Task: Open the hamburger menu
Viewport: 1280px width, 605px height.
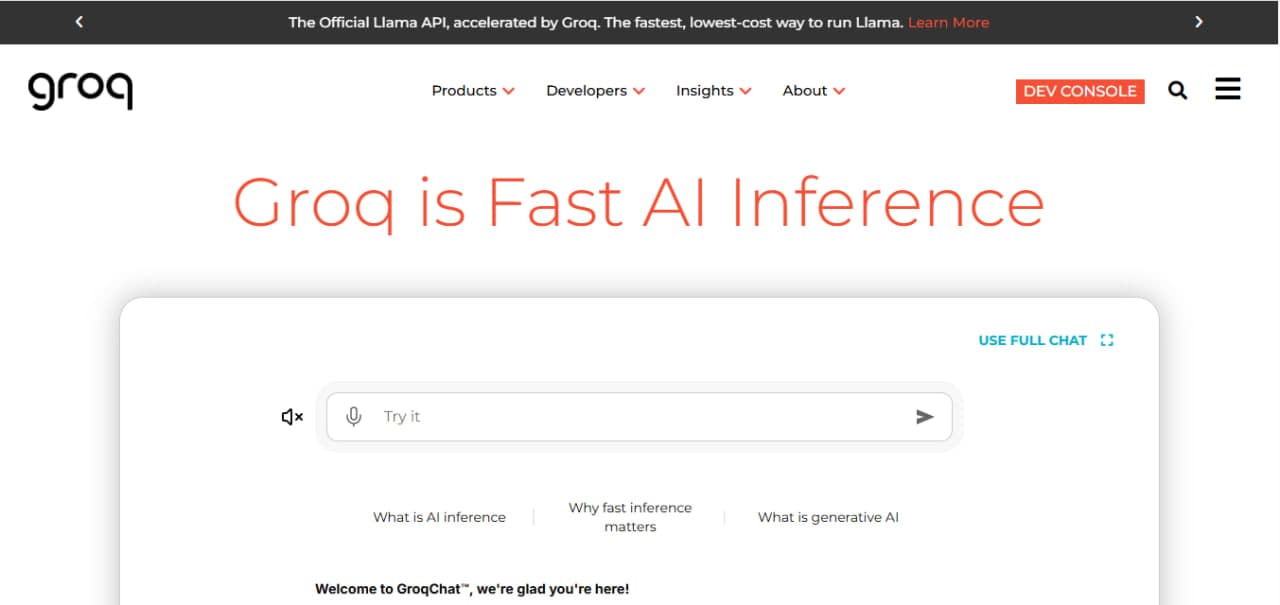Action: tap(1228, 89)
